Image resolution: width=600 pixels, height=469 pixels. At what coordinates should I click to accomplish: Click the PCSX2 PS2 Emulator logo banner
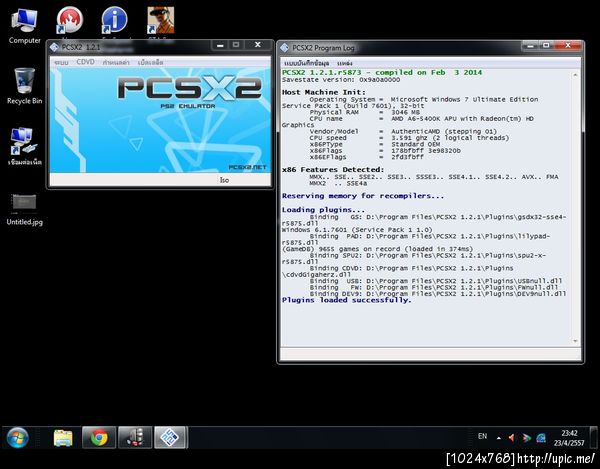(189, 92)
